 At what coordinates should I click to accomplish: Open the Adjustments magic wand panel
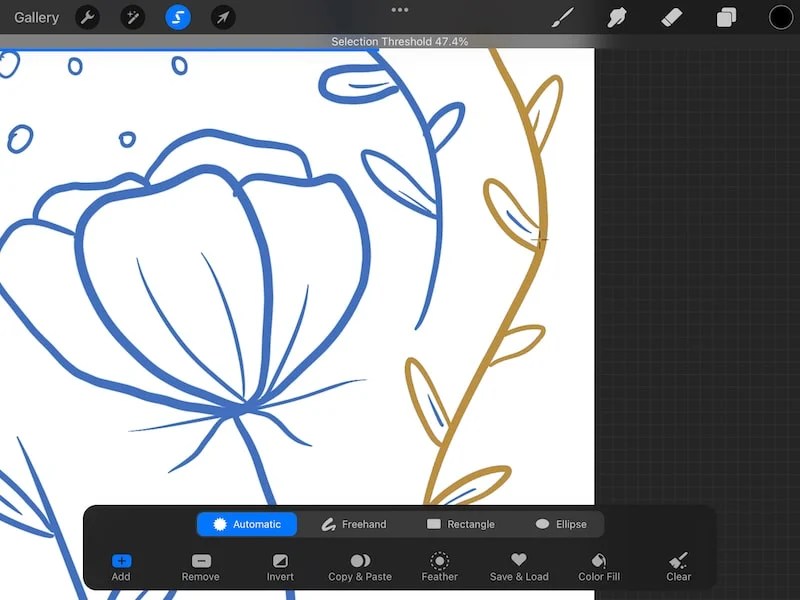click(132, 17)
